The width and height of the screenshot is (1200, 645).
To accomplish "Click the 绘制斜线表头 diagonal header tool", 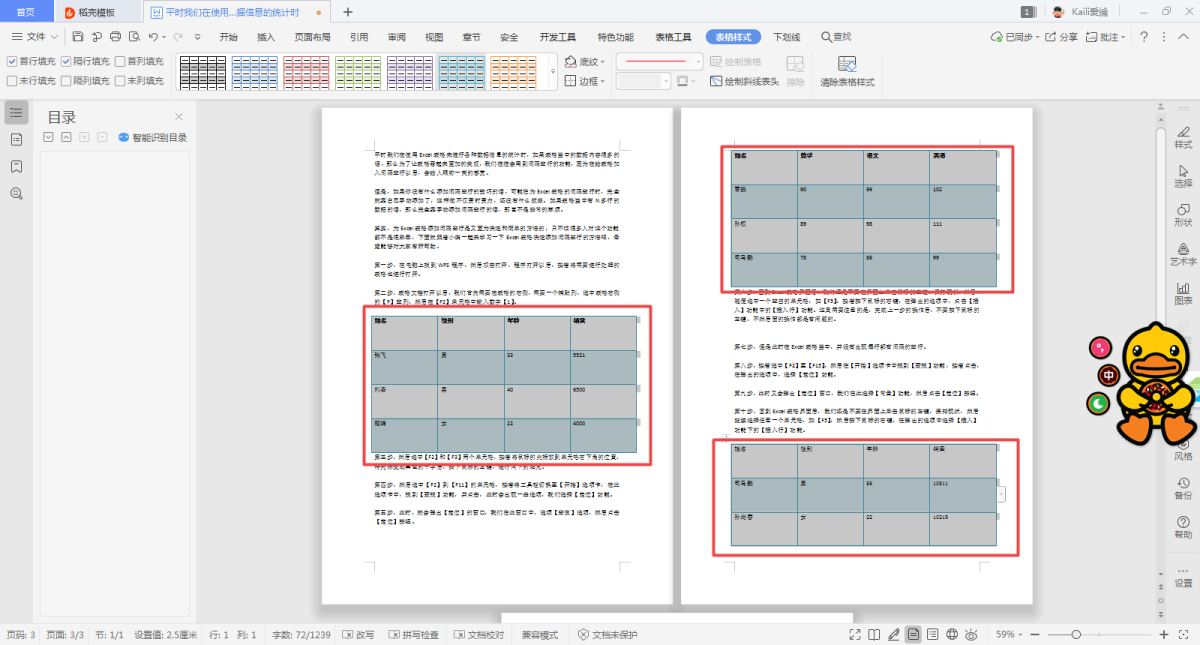I will tap(744, 81).
